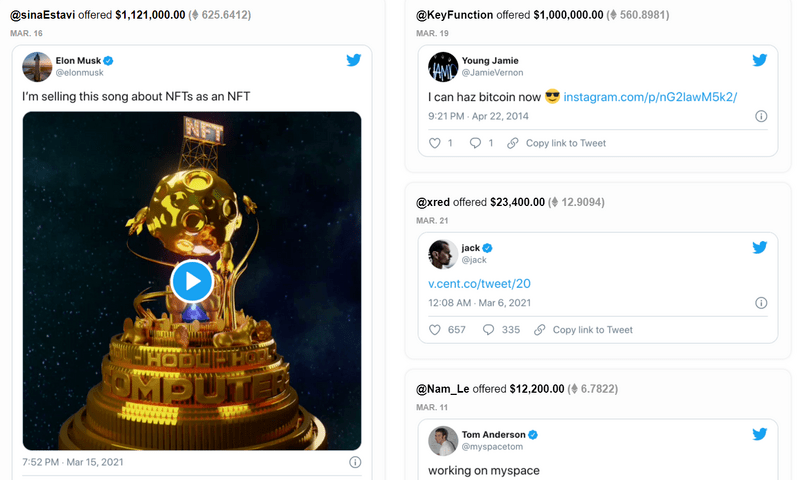Like jack's tweet with heart icon

434,330
